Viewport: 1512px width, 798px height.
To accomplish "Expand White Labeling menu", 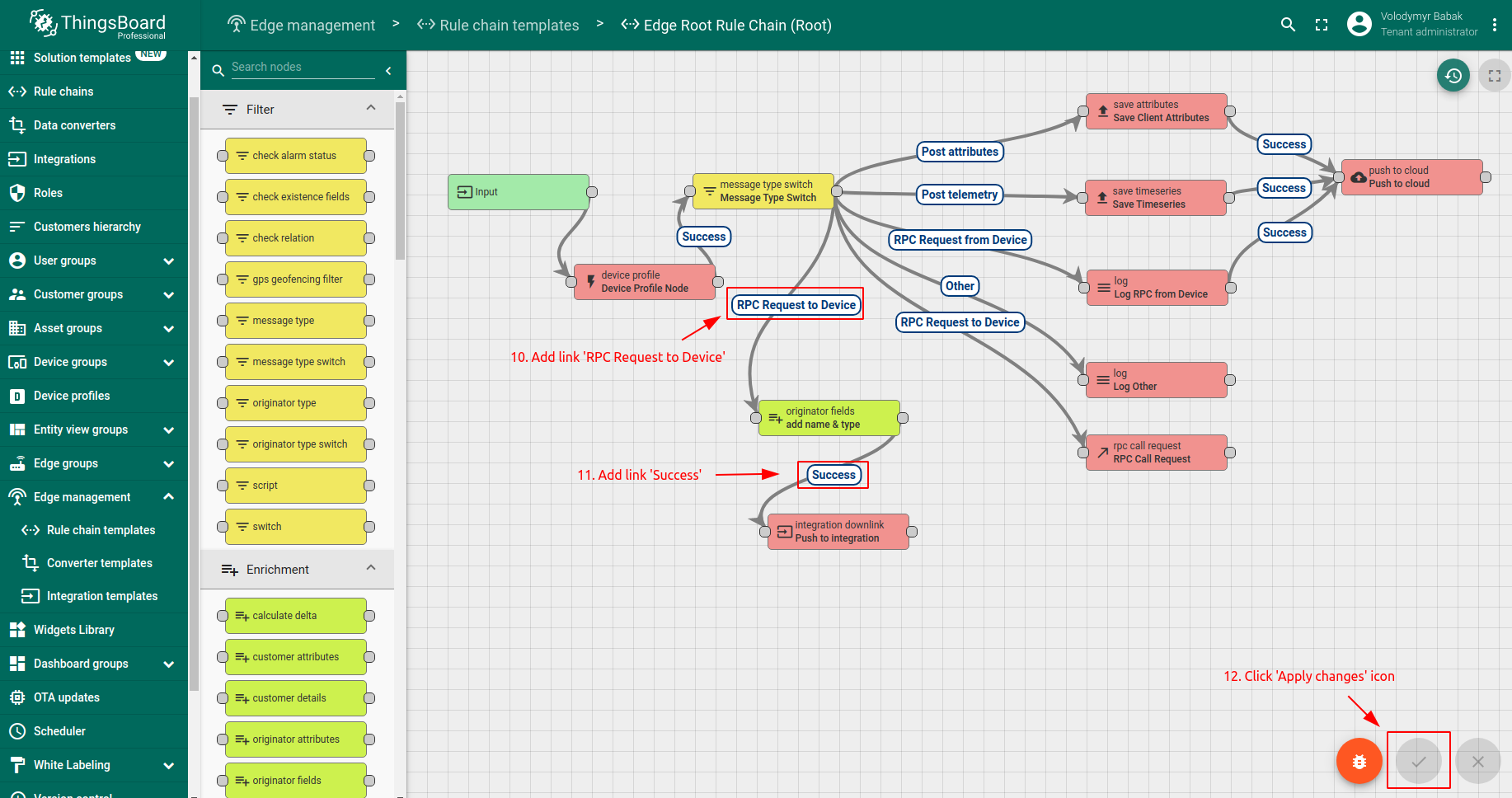I will 94,765.
